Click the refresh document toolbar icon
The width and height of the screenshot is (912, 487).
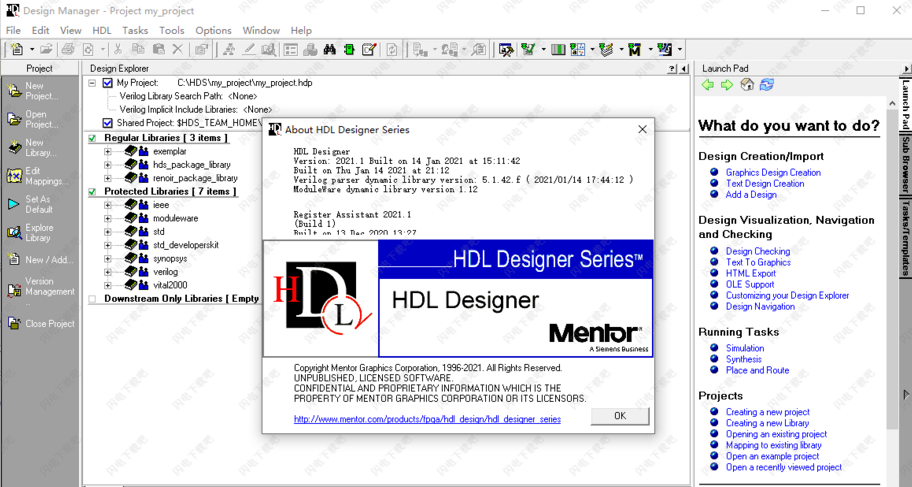coord(392,49)
